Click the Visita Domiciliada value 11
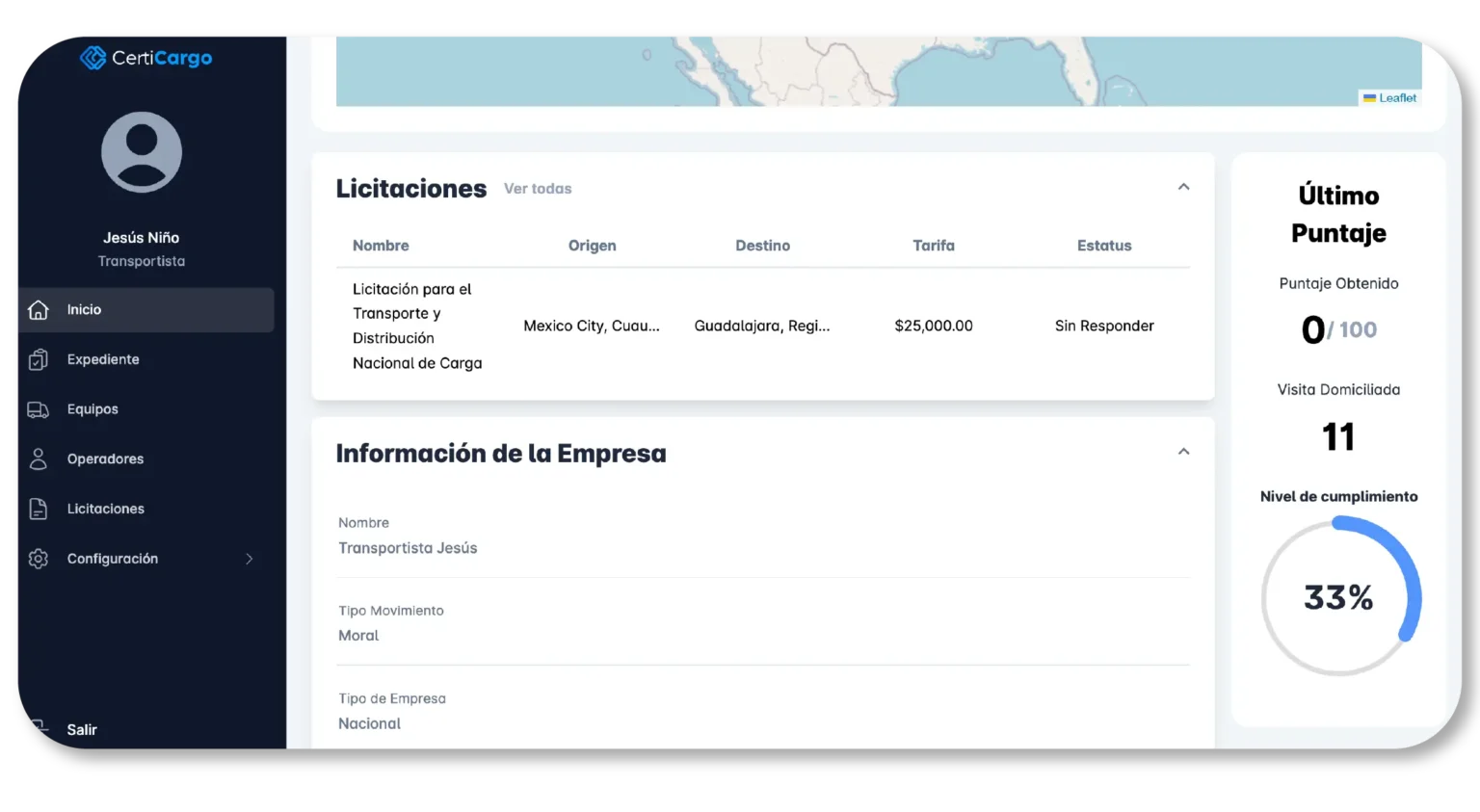This screenshot has height=812, width=1480. (x=1338, y=436)
